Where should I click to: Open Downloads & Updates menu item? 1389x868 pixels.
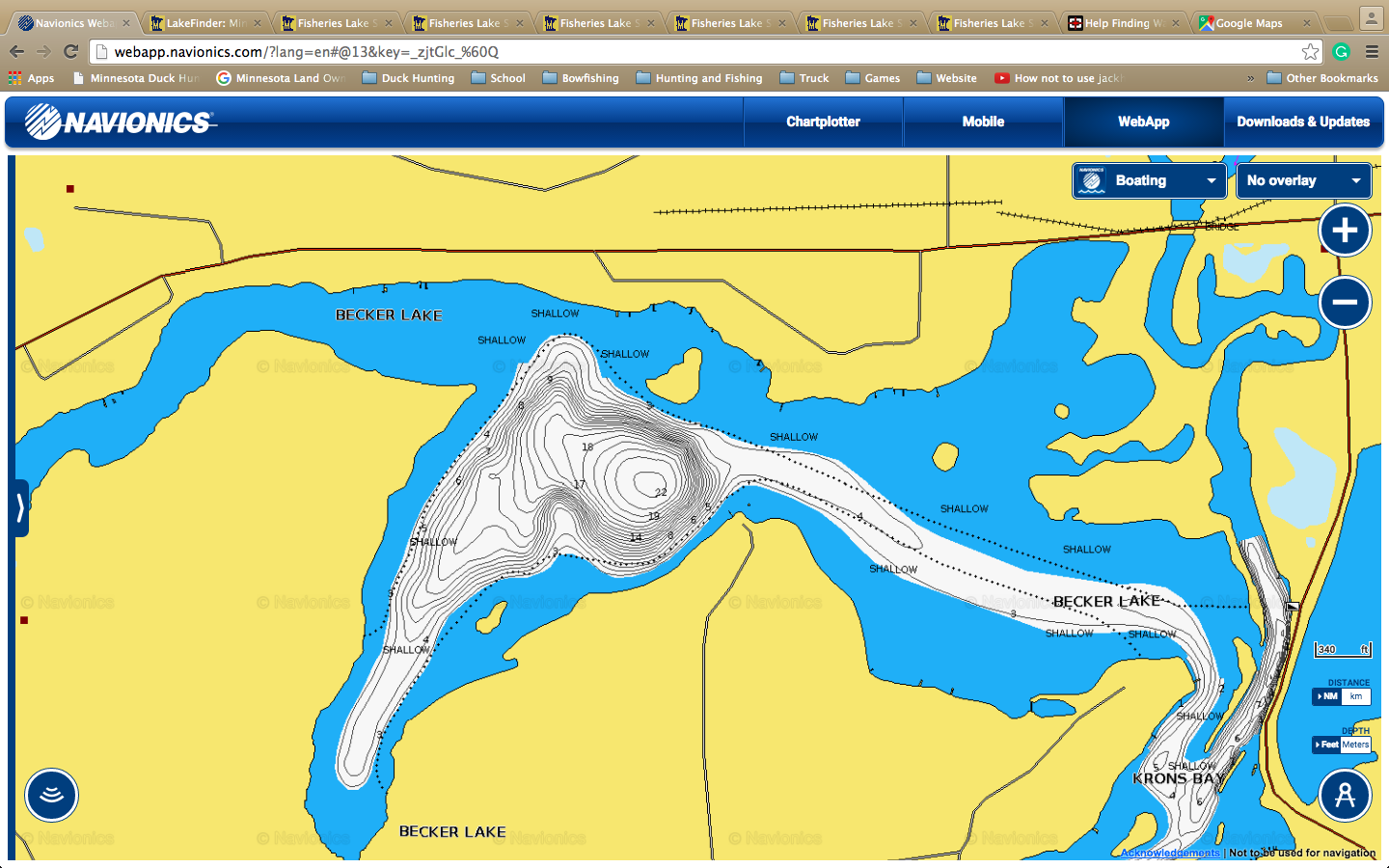pyautogui.click(x=1303, y=122)
